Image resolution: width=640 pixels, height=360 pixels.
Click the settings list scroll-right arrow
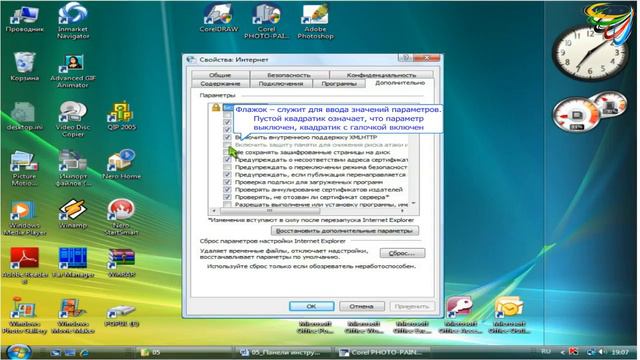tap(402, 211)
